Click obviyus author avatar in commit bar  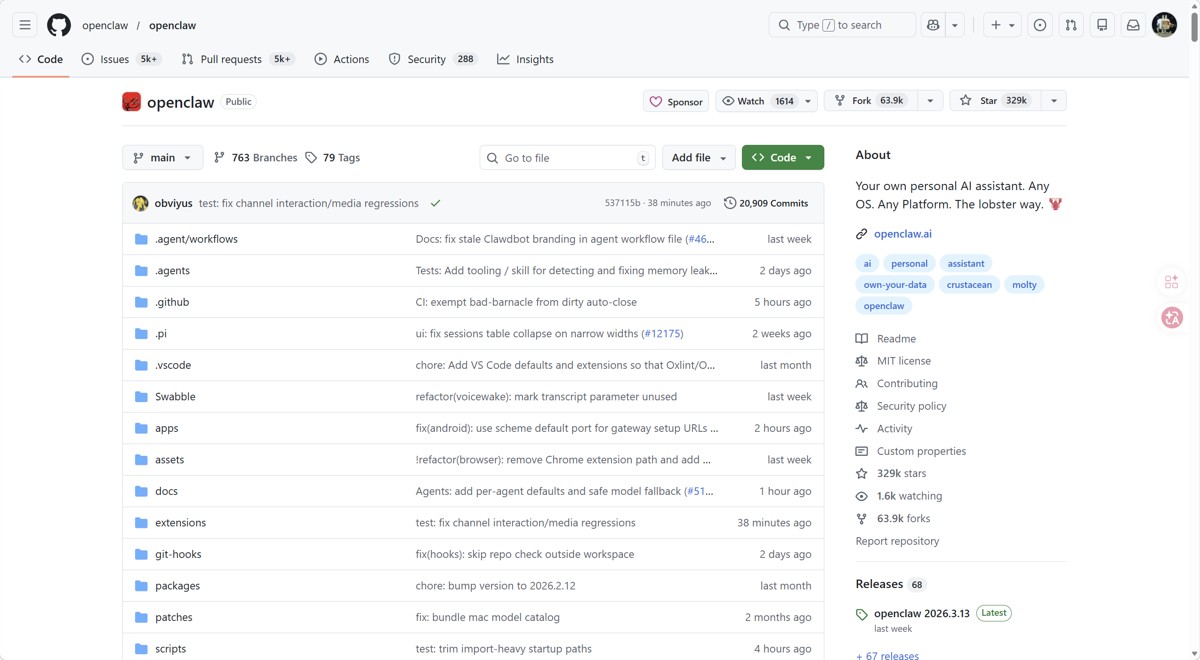[x=140, y=203]
